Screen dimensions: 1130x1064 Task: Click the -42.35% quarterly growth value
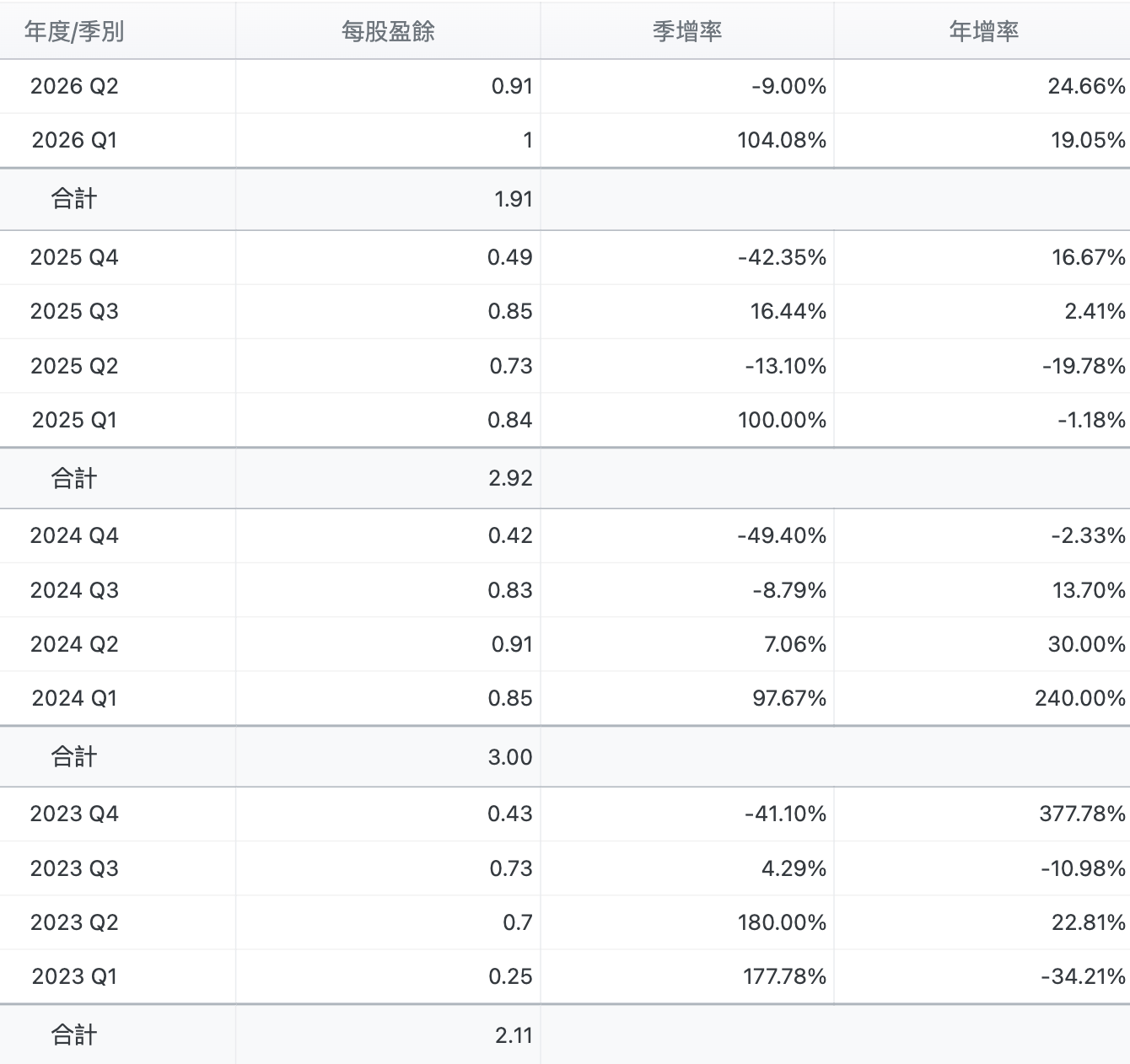[x=782, y=257]
